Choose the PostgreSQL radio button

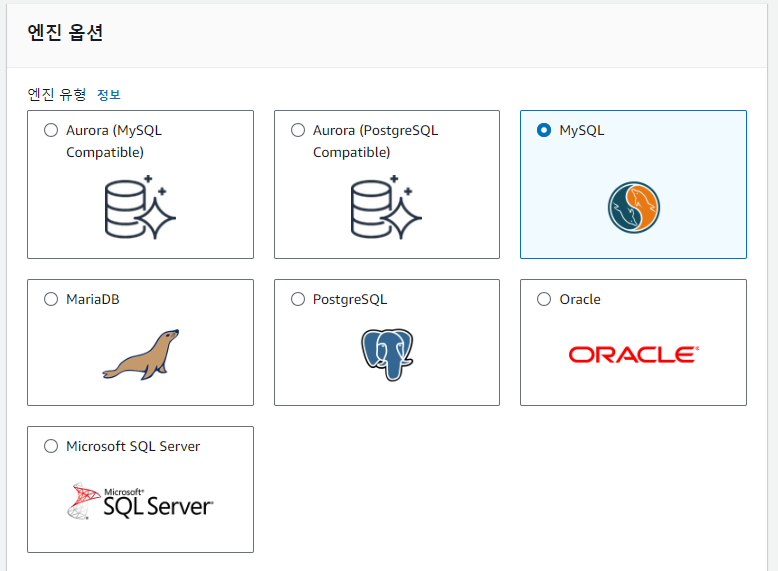point(298,299)
